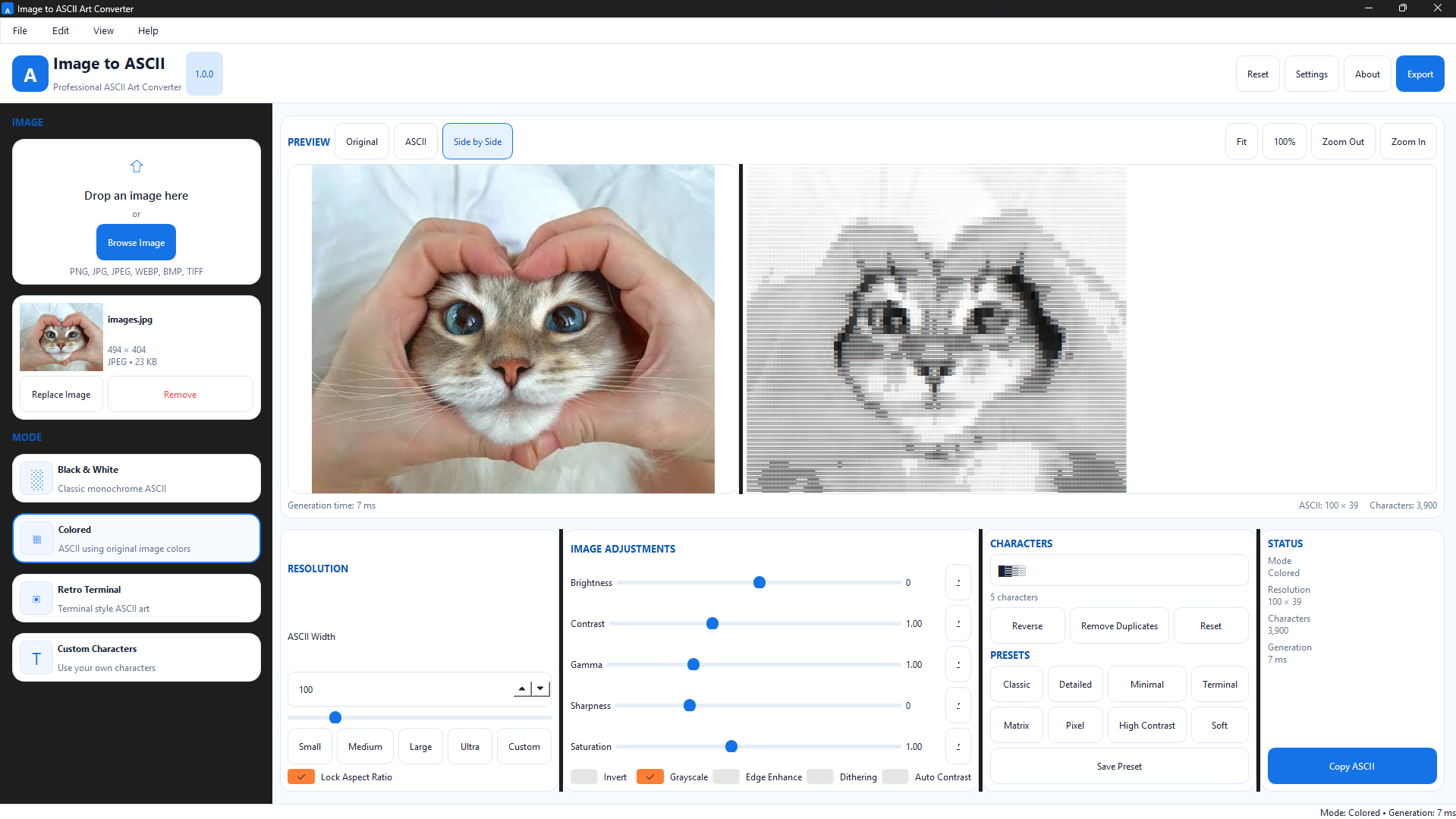Reset Gamma with its small button
Screen dimensions: 1456x819
point(958,665)
